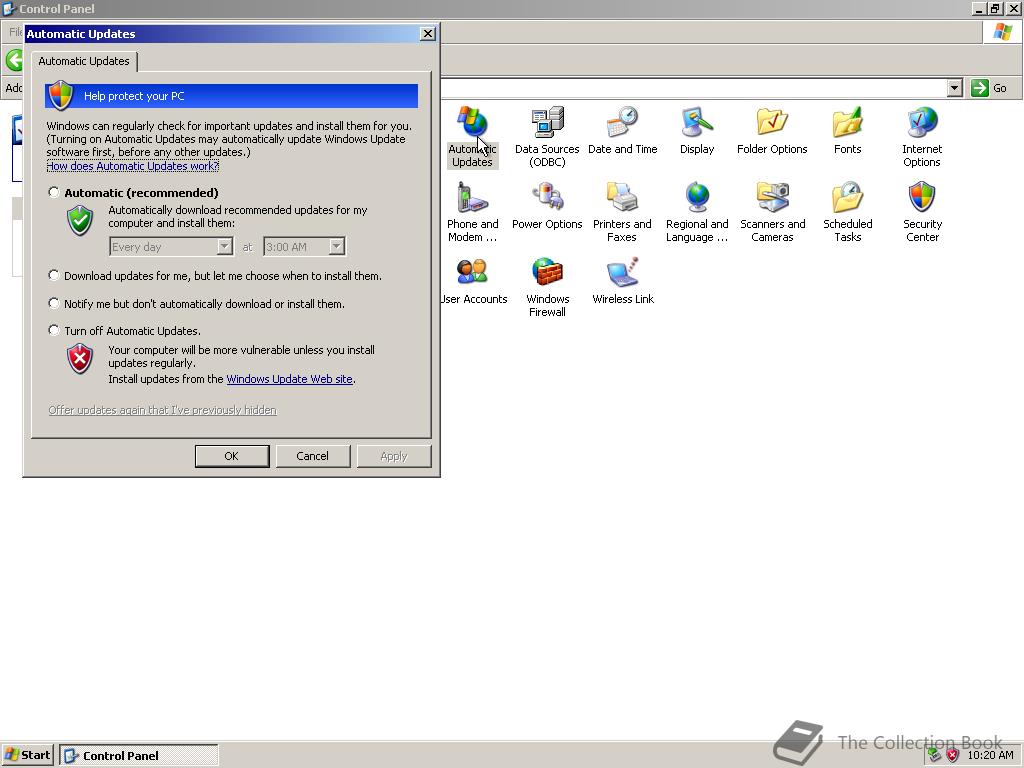
Task: Click the 'Help protect your PC' banner
Action: coord(232,96)
